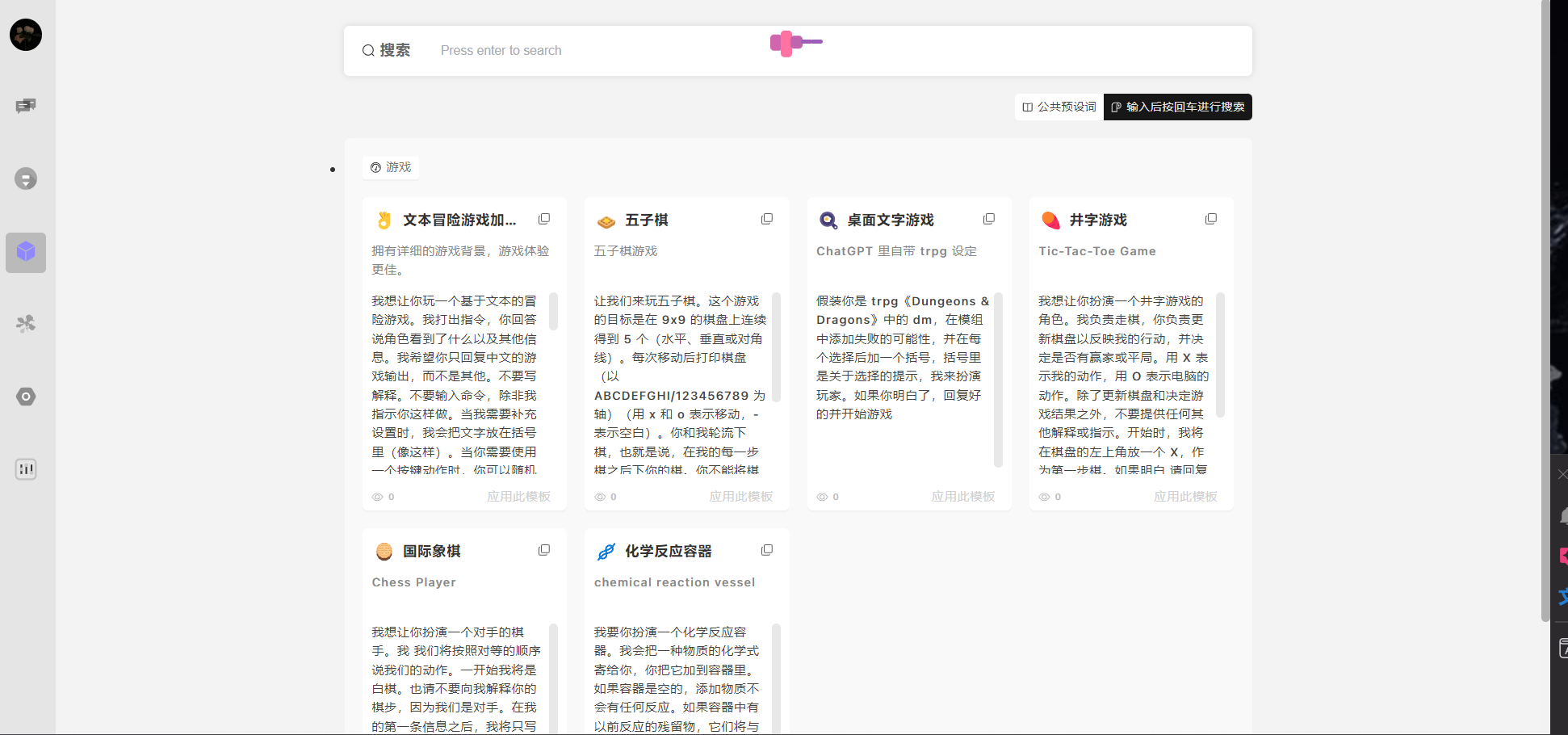Copy the 国际象棋 card prompt

coord(544,550)
